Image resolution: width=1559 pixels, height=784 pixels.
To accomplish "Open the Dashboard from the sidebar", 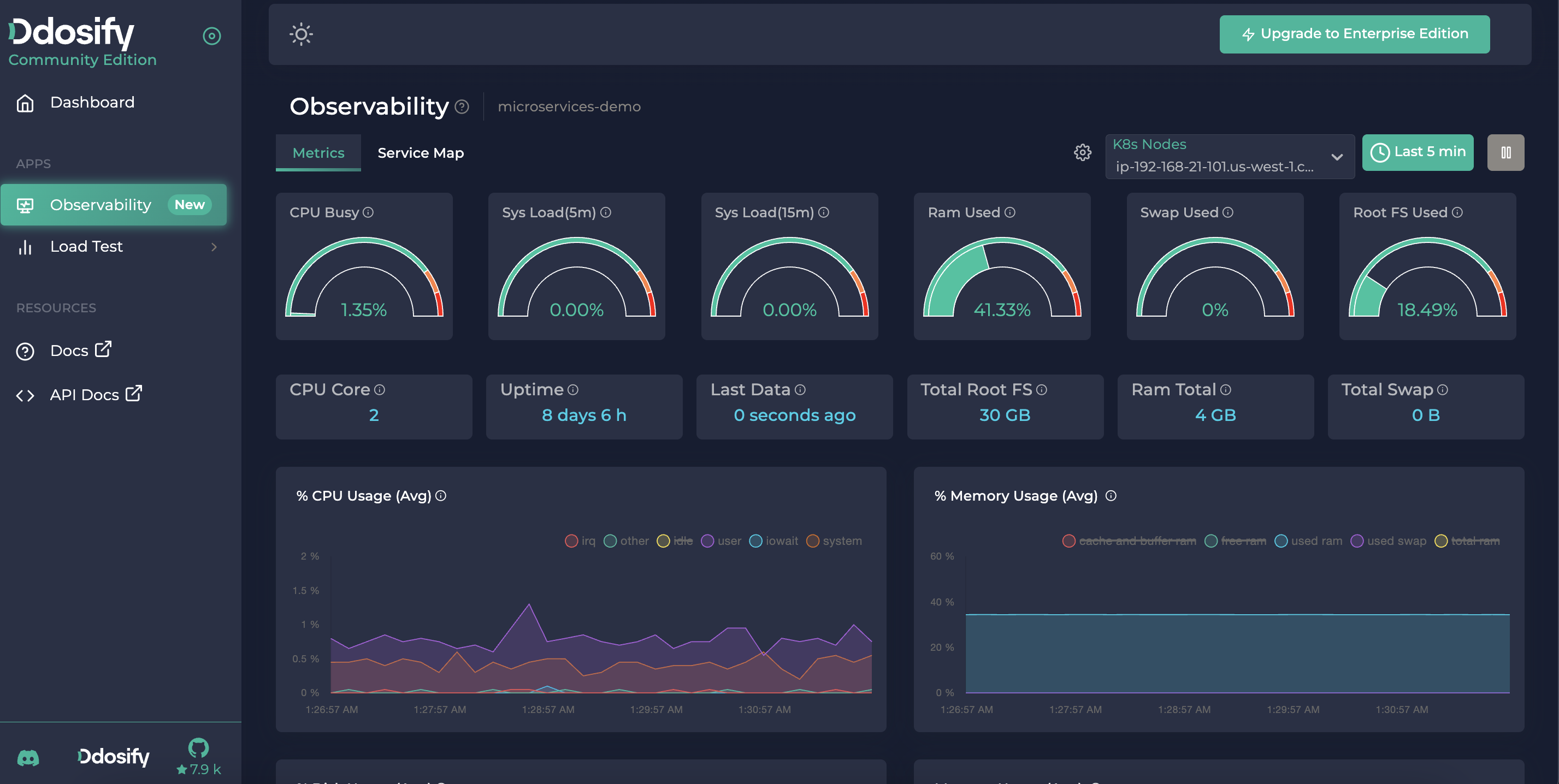I will tap(92, 102).
